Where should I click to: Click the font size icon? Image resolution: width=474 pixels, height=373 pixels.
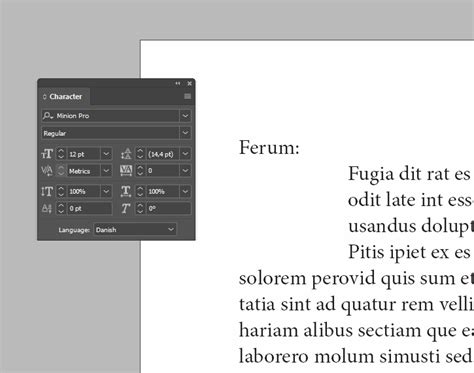[47, 154]
